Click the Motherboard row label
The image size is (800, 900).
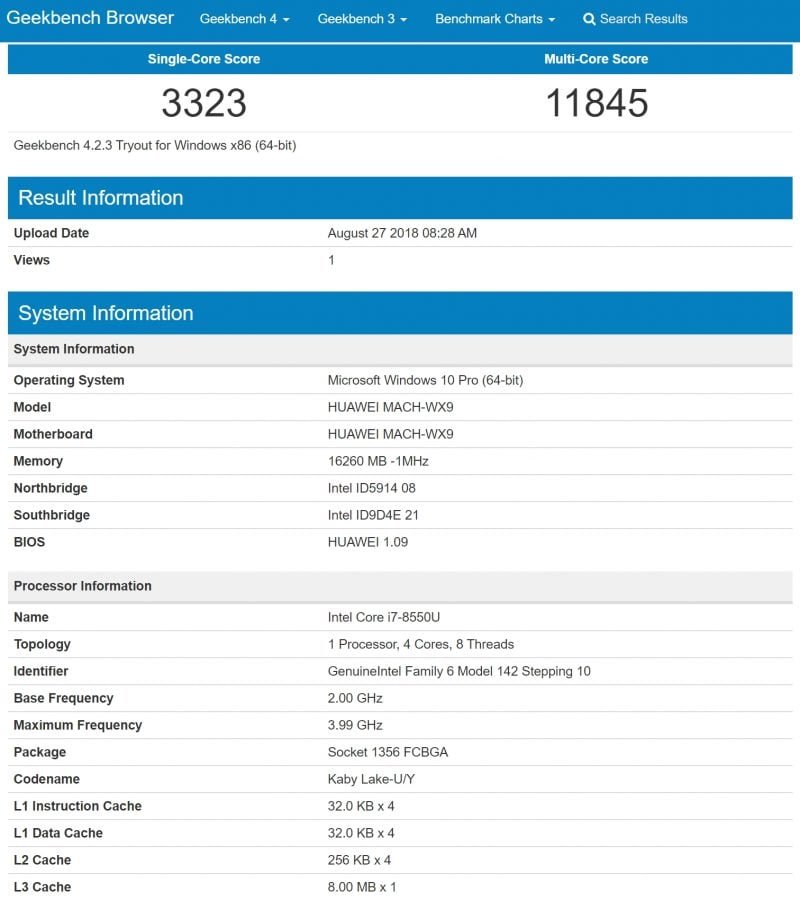(x=53, y=434)
